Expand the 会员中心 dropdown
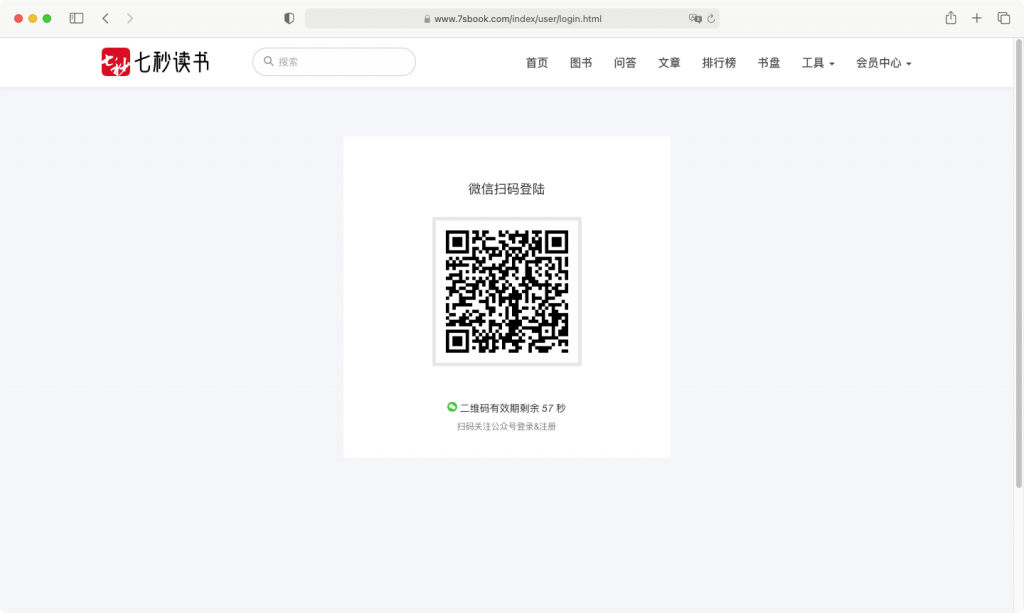Viewport: 1024px width, 613px height. click(x=884, y=63)
